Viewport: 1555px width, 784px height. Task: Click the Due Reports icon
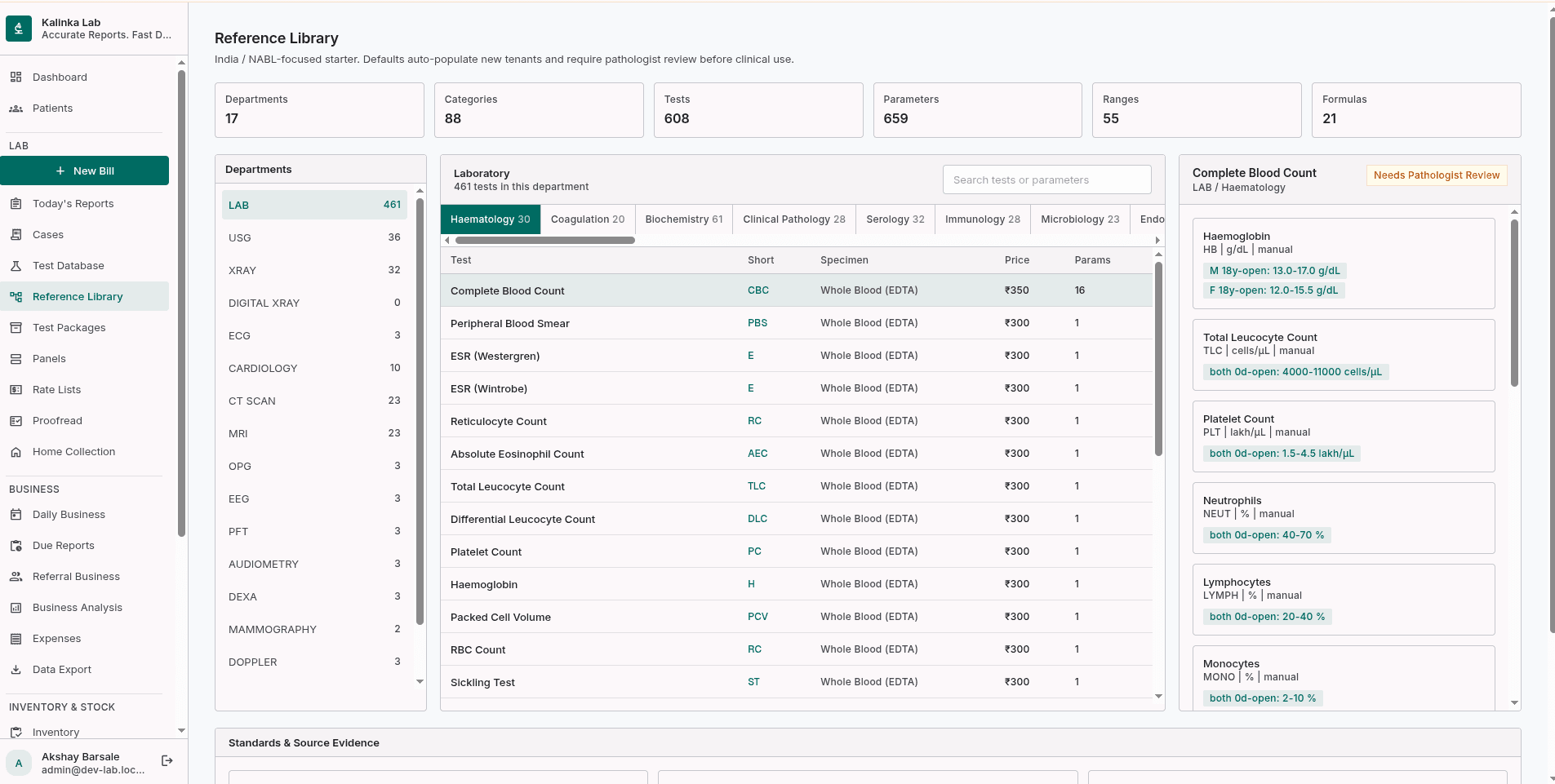[16, 545]
